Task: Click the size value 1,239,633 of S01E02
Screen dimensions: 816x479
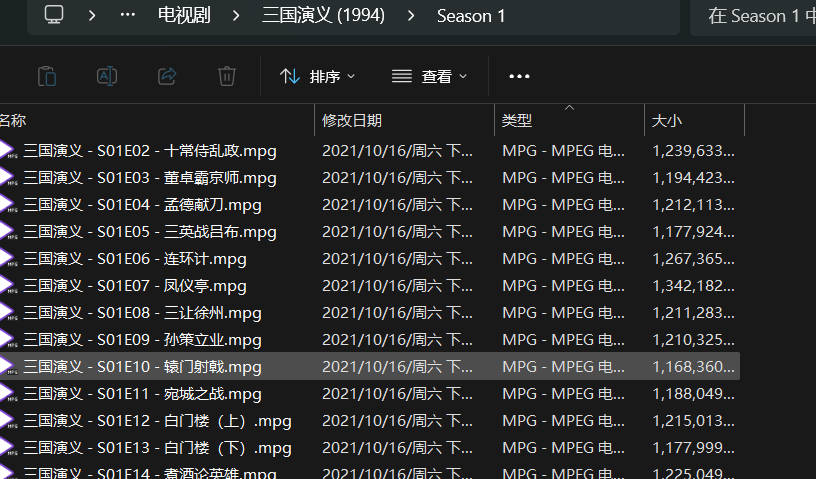Action: pos(694,151)
